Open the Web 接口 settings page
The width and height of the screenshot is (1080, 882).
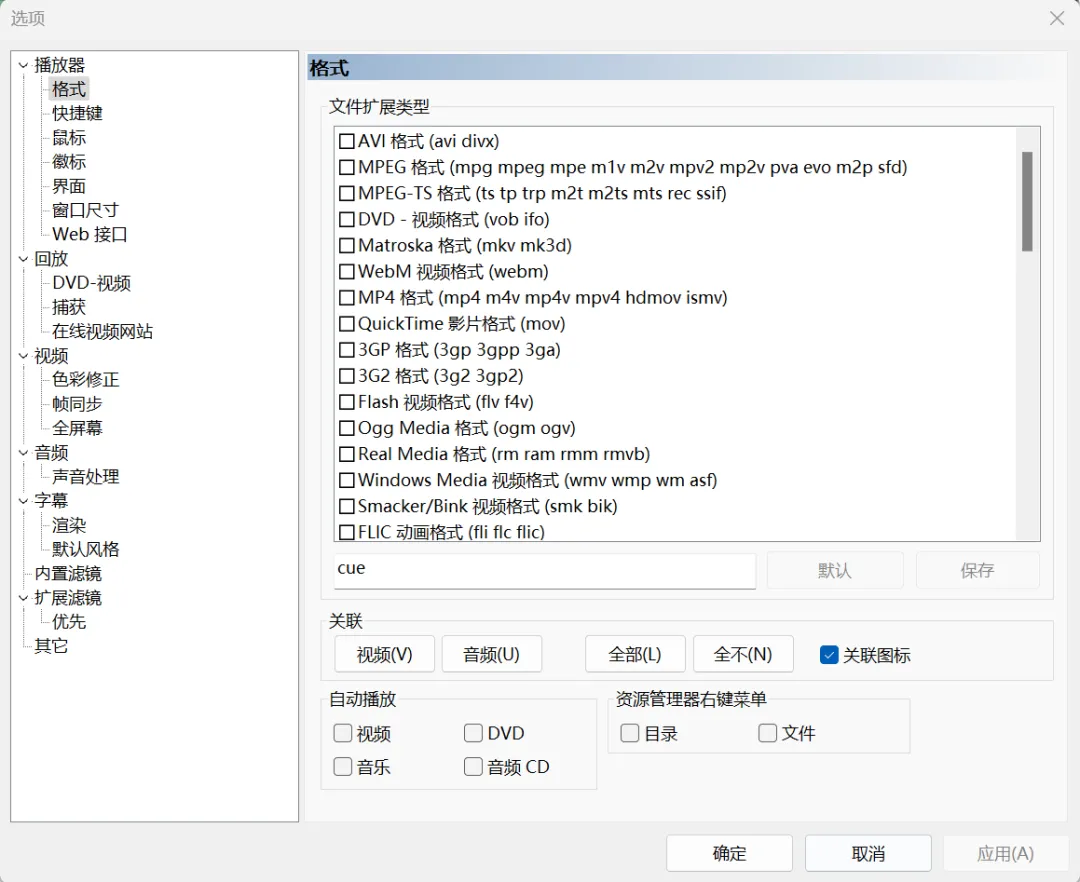tap(90, 235)
